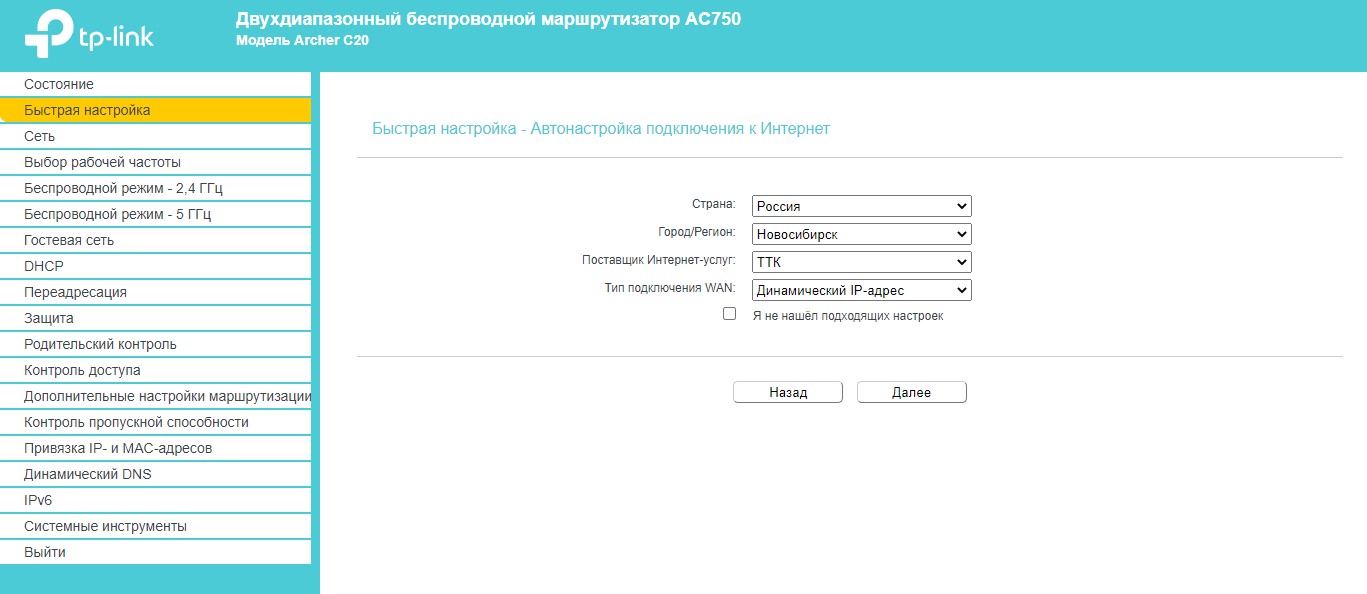Open the IPv6 section
Viewport: 1367px width, 594px height.
[x=155, y=500]
